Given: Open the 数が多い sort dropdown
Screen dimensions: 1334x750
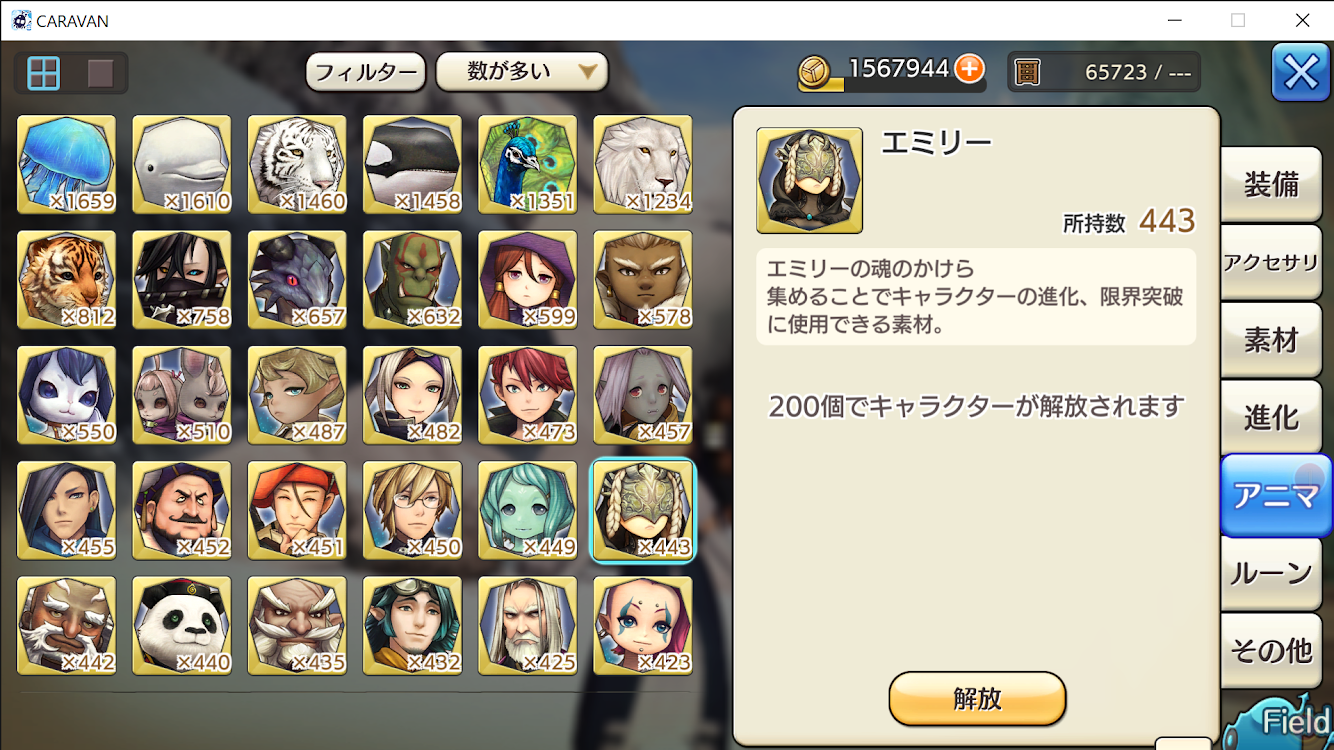Looking at the screenshot, I should (522, 72).
